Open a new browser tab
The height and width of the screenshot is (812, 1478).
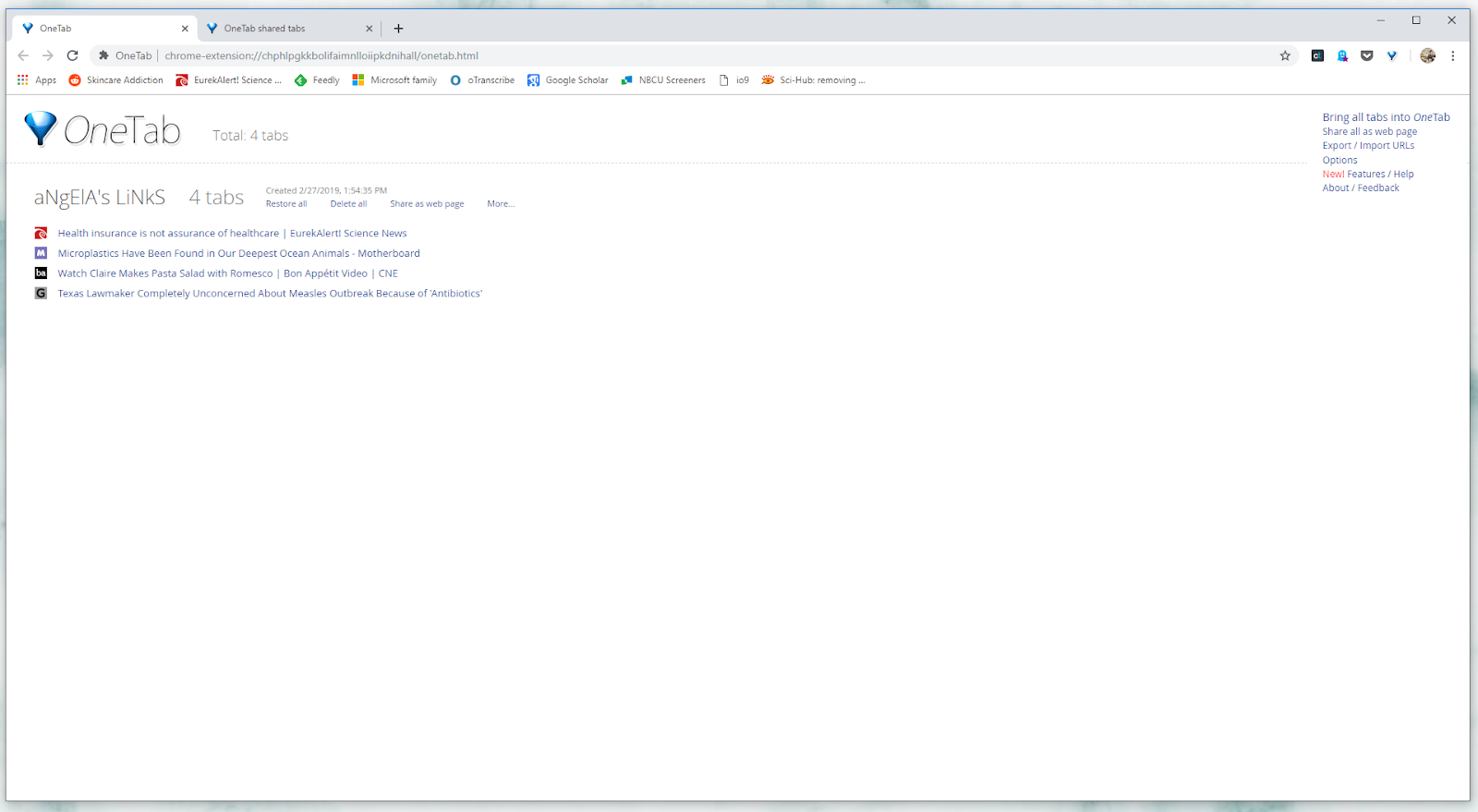coord(399,29)
